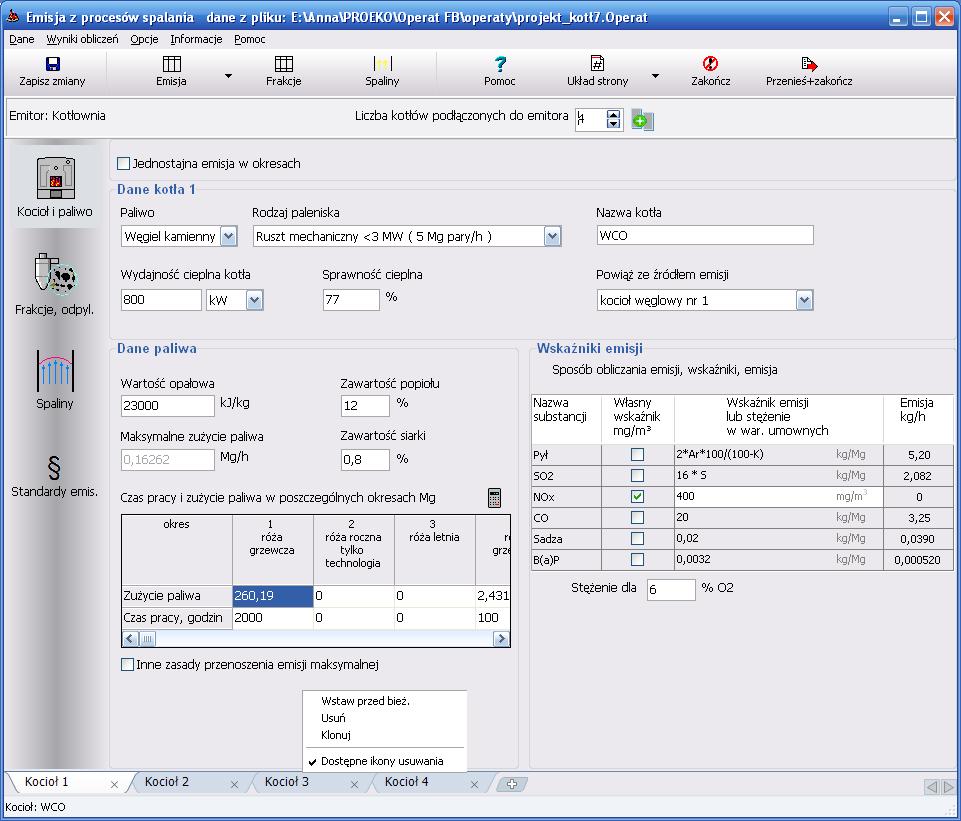Open Pomoc help question mark icon
The height and width of the screenshot is (821, 961).
500,64
